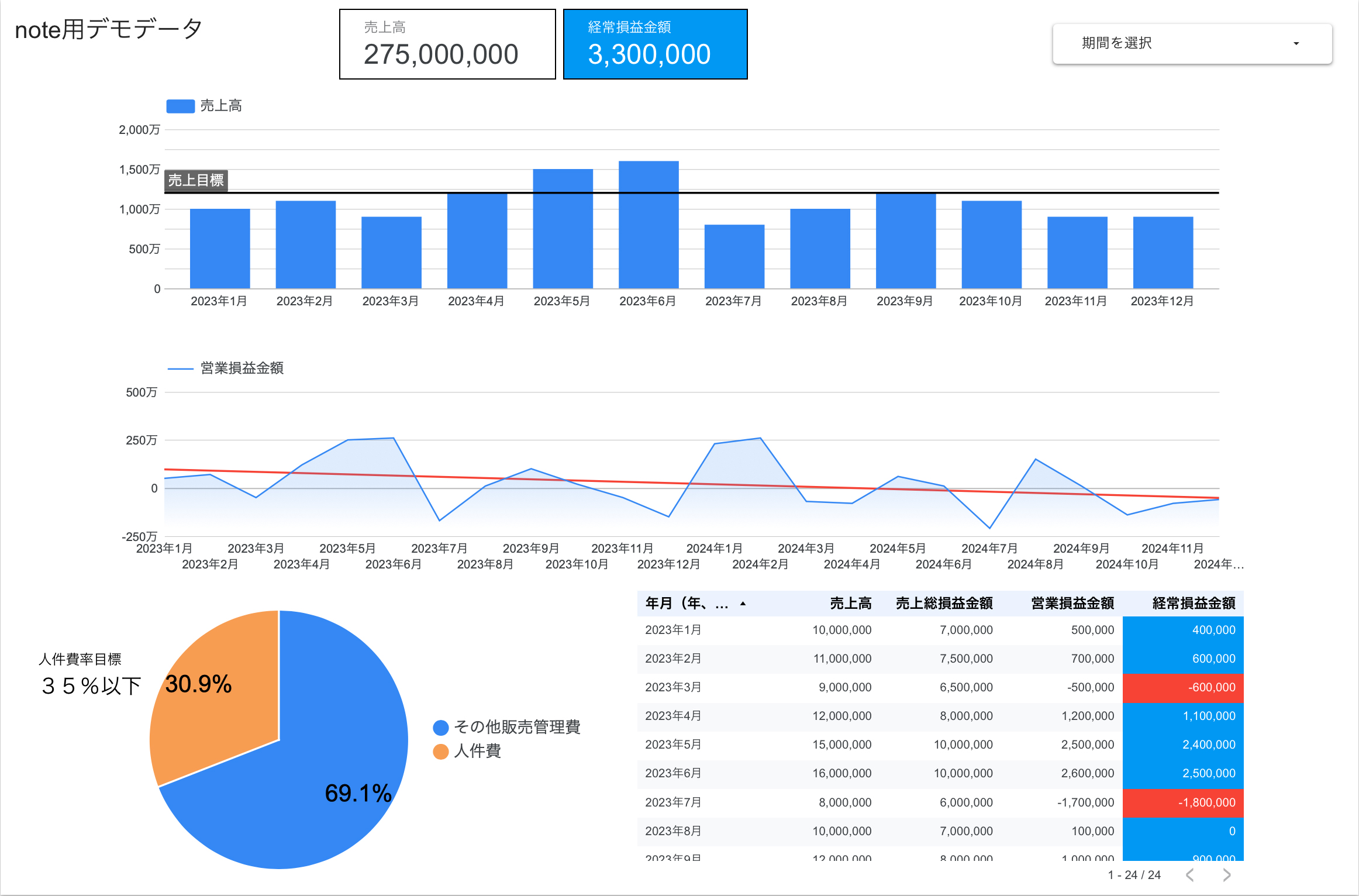
Task: Click the blue その他販売管理費 legend dot
Action: [x=441, y=728]
